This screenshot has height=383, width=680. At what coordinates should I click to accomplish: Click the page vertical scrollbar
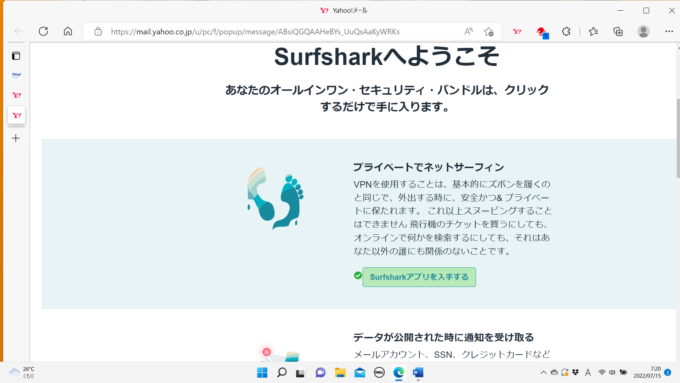[677, 138]
